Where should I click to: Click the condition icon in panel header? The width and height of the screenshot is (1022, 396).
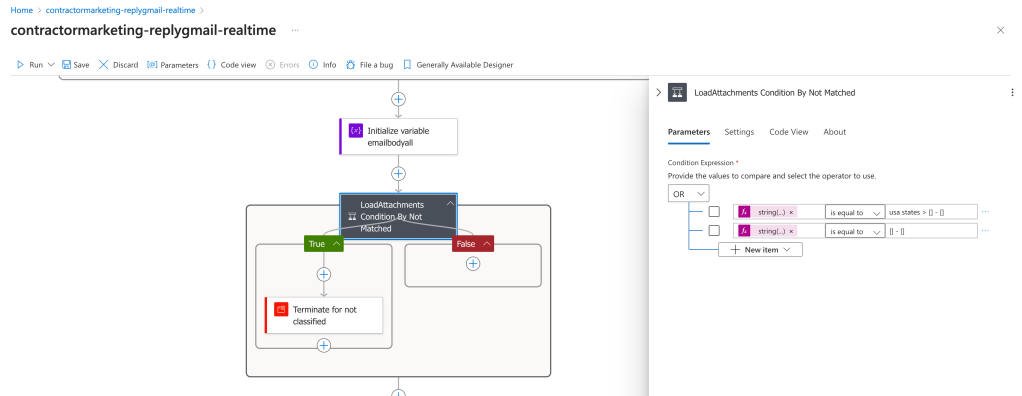[x=678, y=92]
